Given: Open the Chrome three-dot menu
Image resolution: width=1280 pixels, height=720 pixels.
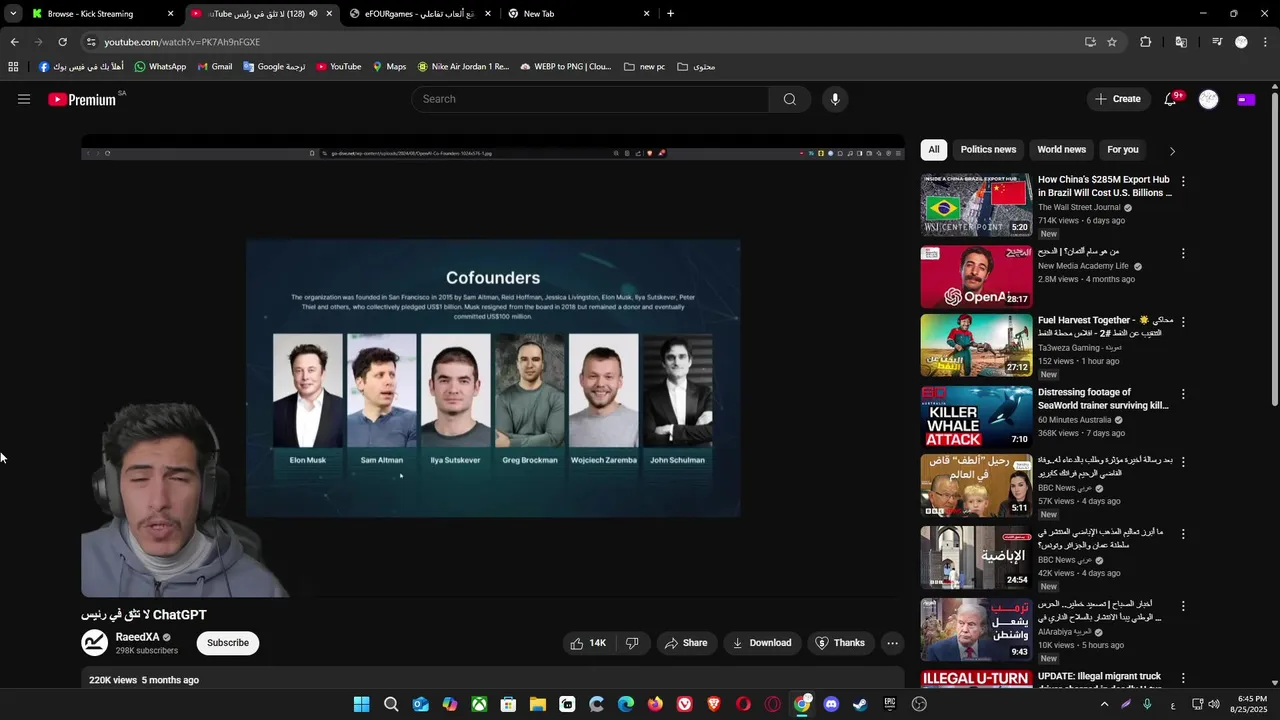Looking at the screenshot, I should (x=1266, y=42).
